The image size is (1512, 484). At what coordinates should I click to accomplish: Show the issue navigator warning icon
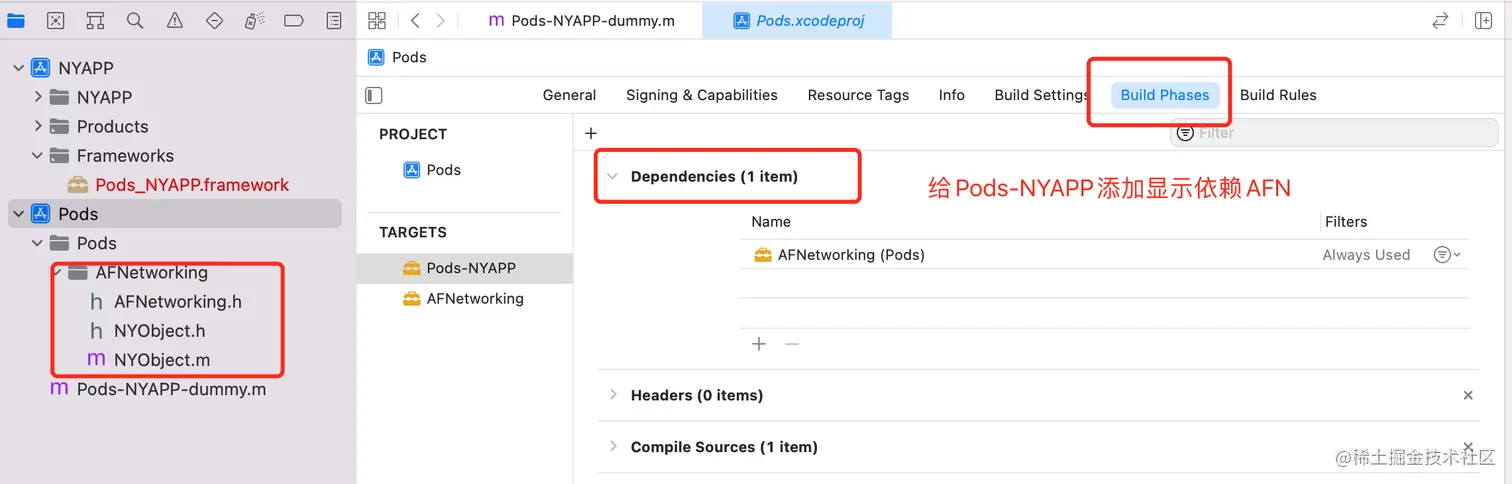(175, 21)
